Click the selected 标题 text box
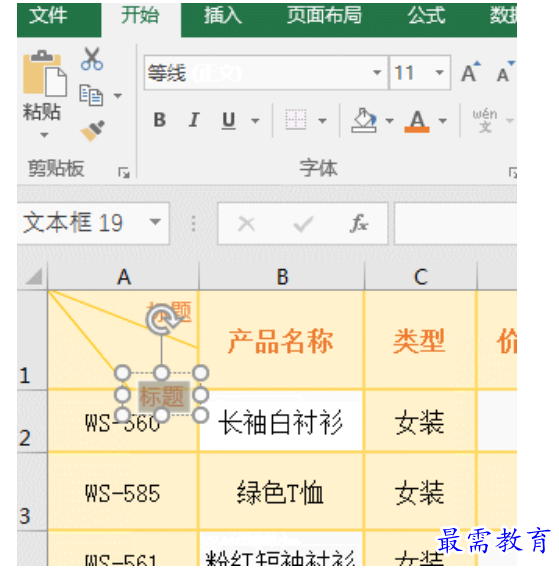The image size is (559, 572). point(163,396)
